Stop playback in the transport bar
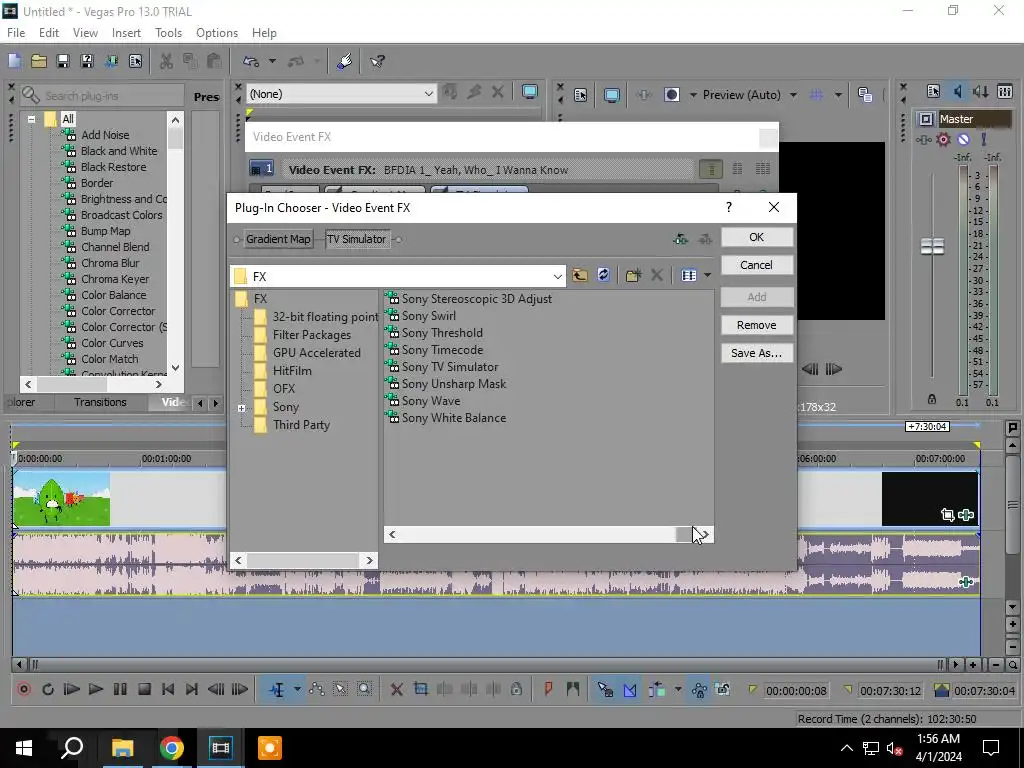1024x768 pixels. pyautogui.click(x=144, y=689)
